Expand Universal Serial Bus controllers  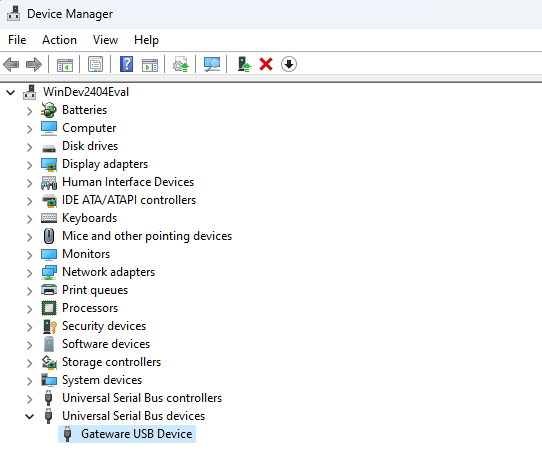[x=29, y=398]
